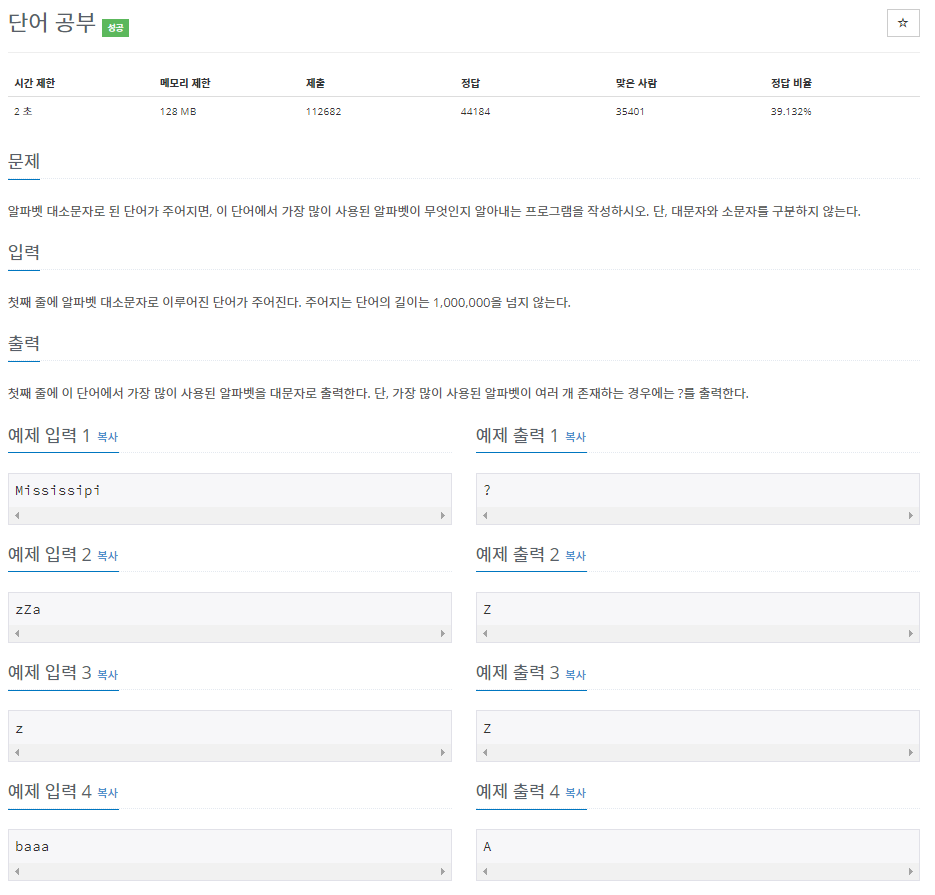Viewport: 935px width, 895px height.
Task: Click the 시간 제한 column header
Action: 35,83
